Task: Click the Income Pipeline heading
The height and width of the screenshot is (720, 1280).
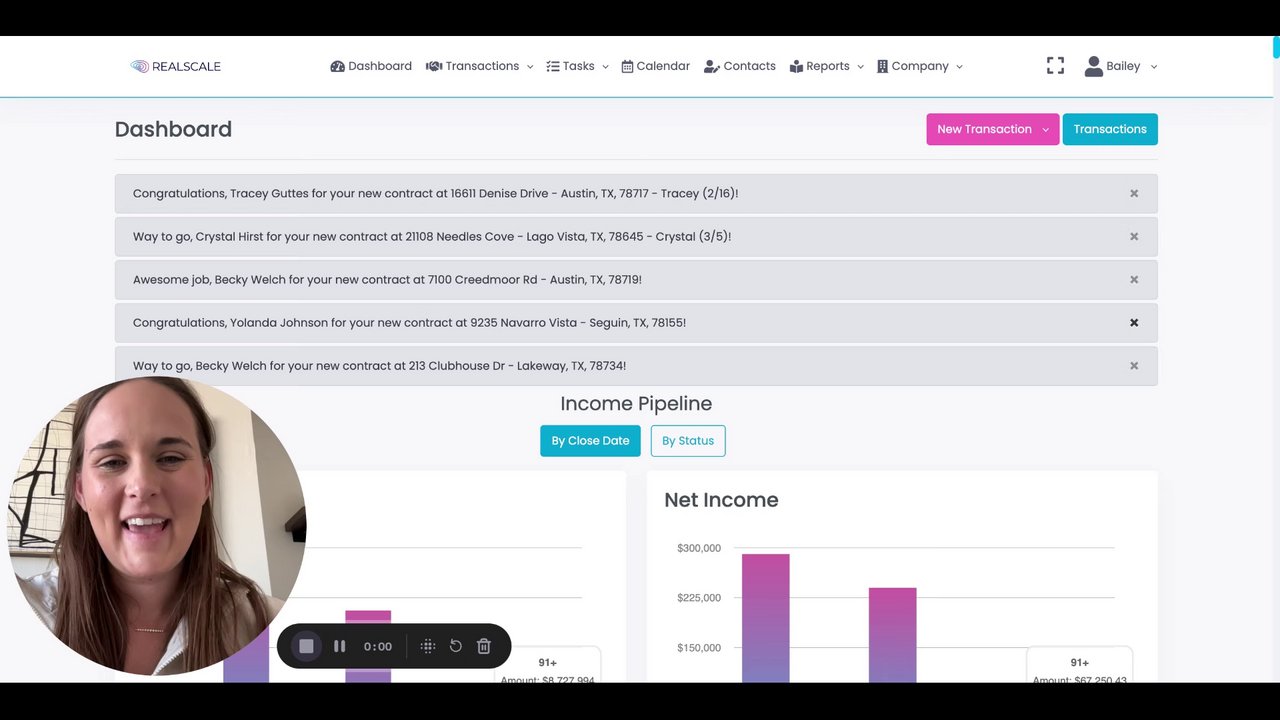Action: (x=636, y=404)
